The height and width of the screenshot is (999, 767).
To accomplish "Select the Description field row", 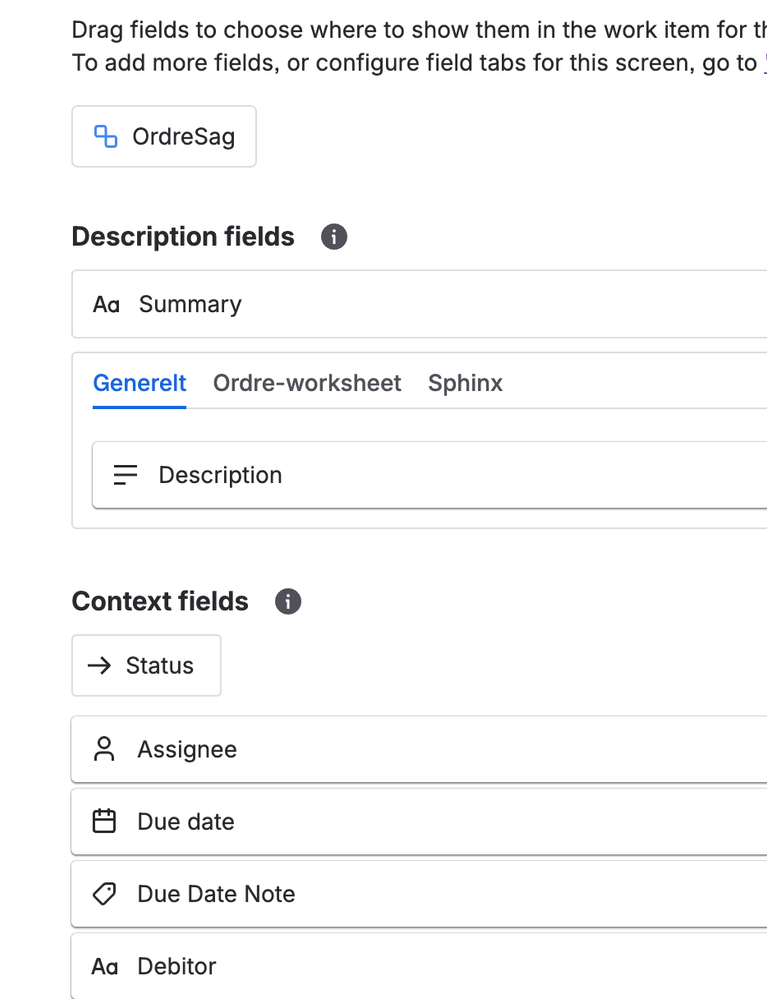I will pyautogui.click(x=430, y=475).
